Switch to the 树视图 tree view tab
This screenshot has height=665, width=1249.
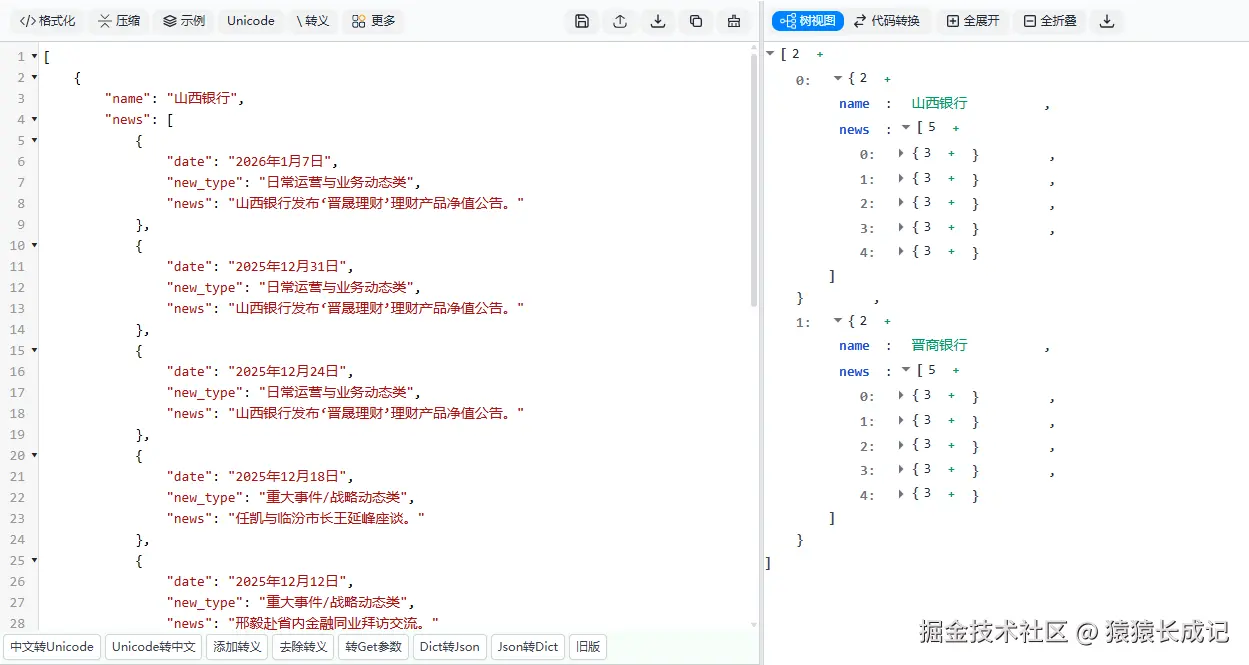coord(808,21)
